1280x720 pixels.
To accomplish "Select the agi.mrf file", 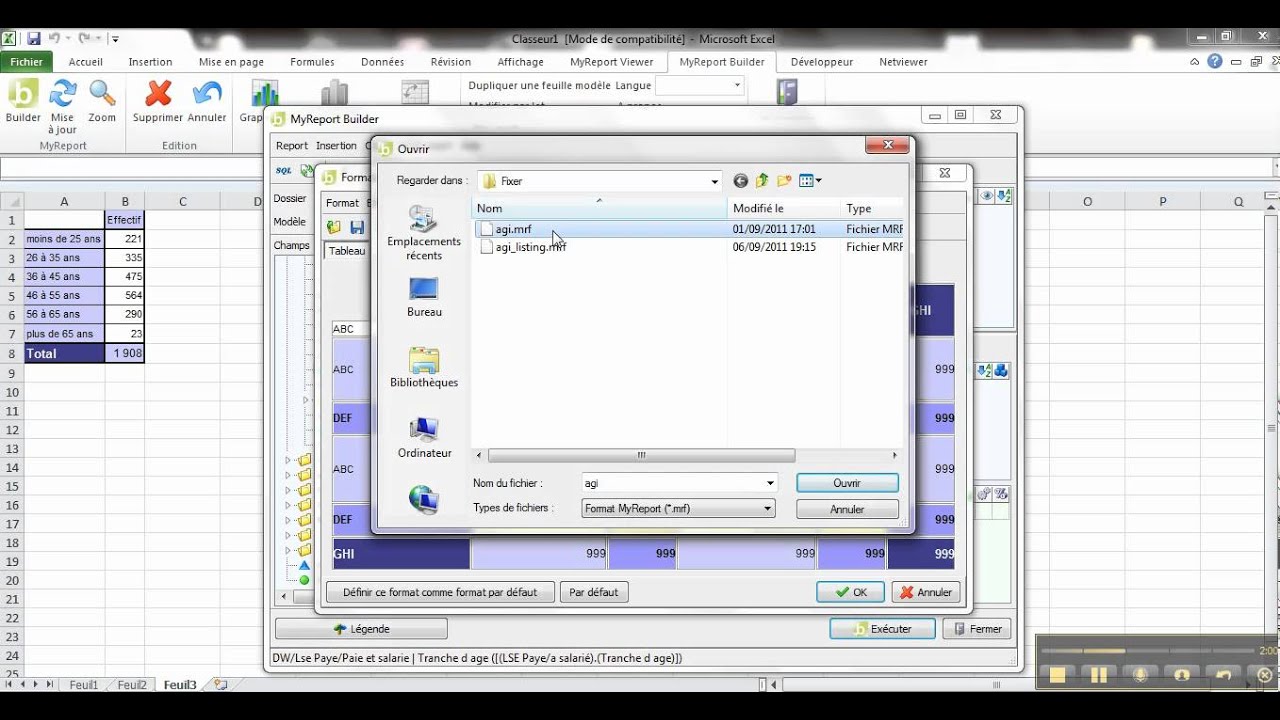I will click(513, 229).
